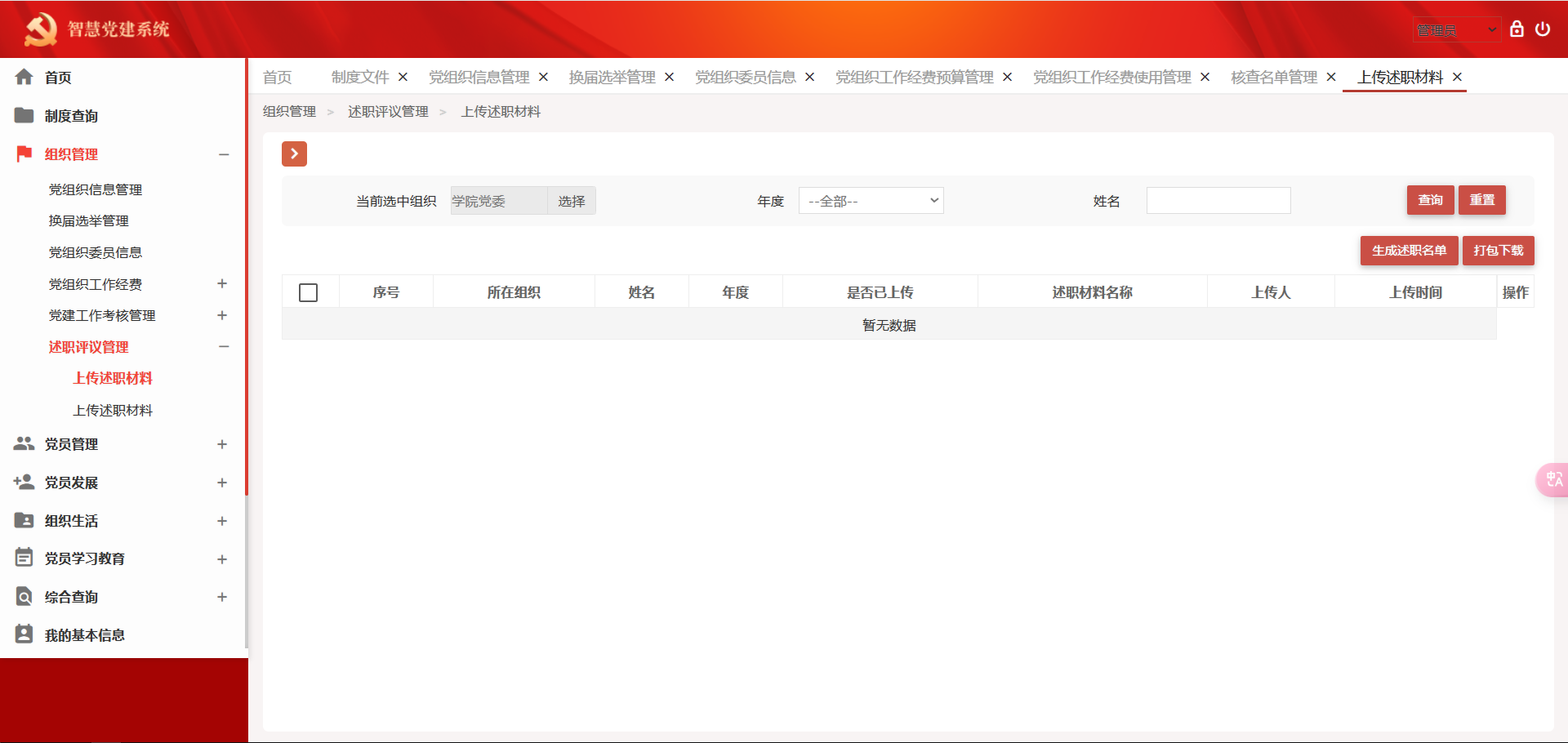The width and height of the screenshot is (1568, 743).
Task: Close the 制度文件 tab
Action: point(403,77)
